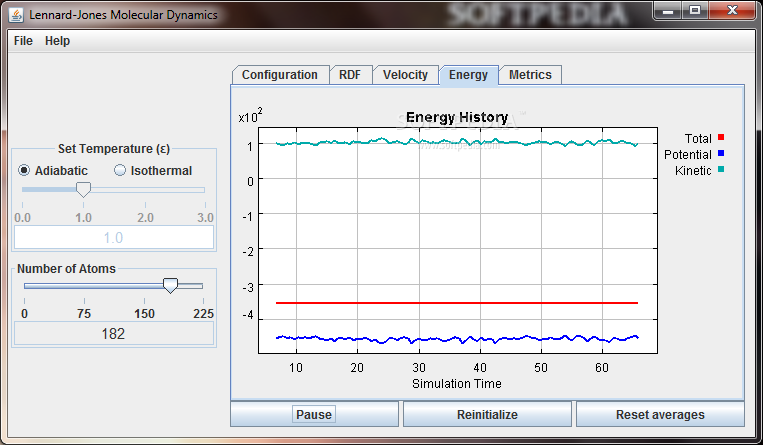Open the File menu
Screen dimensions: 763x445
click(x=23, y=41)
